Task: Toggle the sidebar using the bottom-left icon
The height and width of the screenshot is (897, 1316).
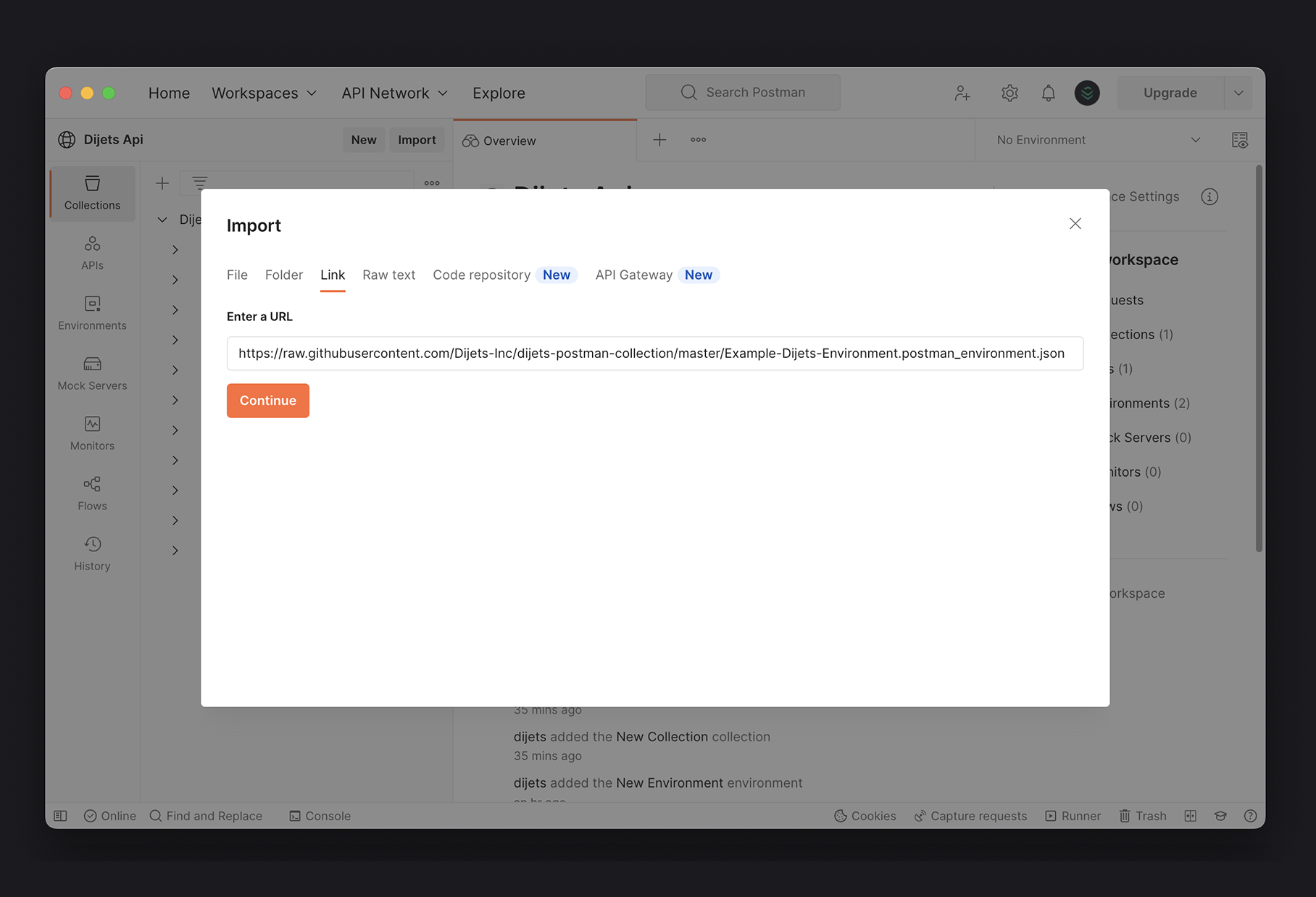Action: 61,816
